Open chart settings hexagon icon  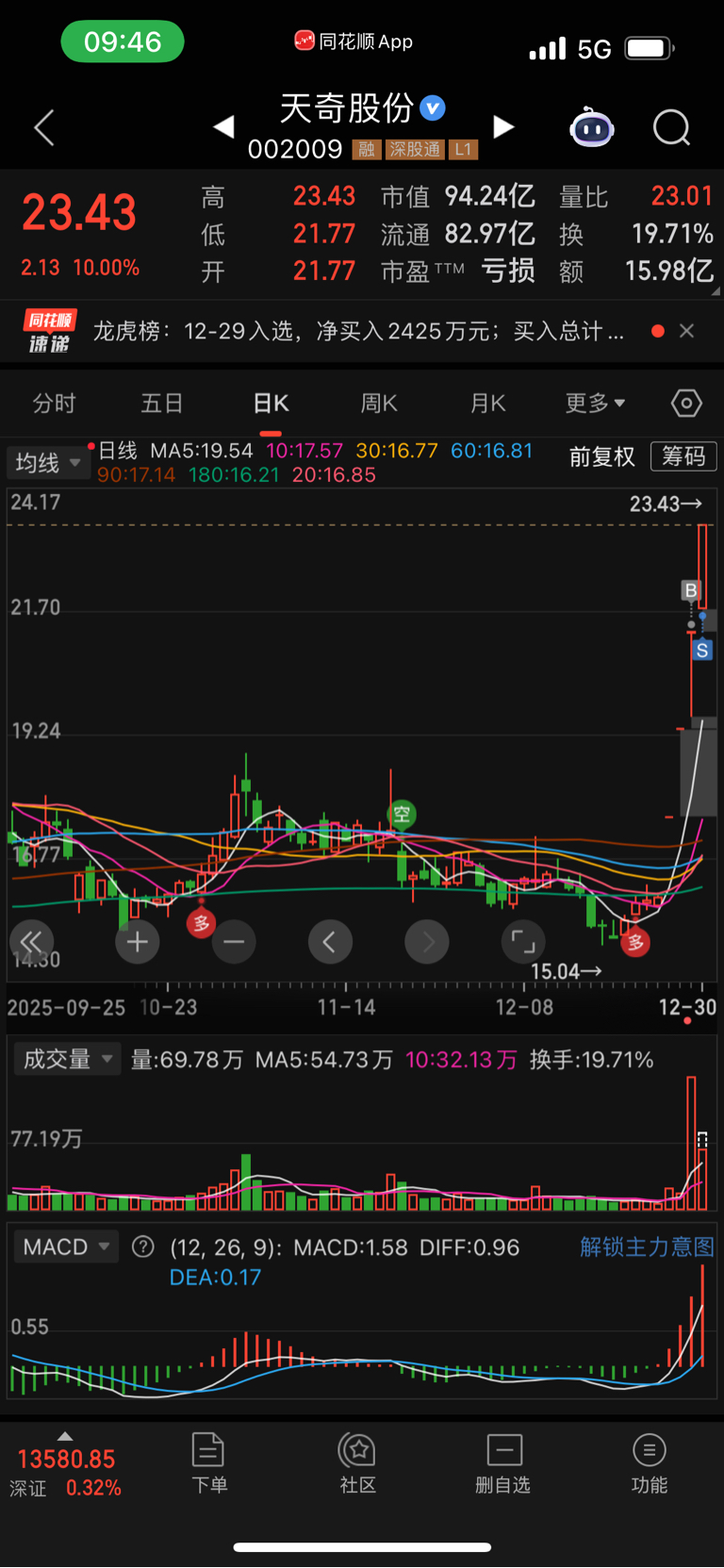click(x=686, y=404)
